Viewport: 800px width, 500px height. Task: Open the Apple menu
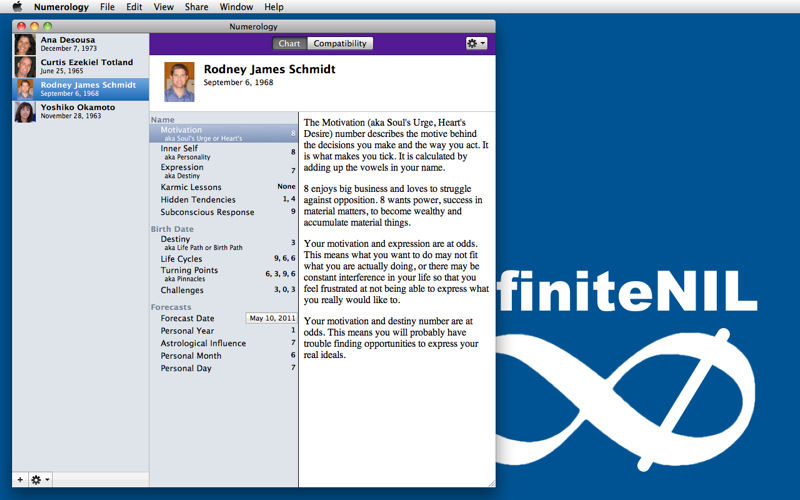pos(17,7)
